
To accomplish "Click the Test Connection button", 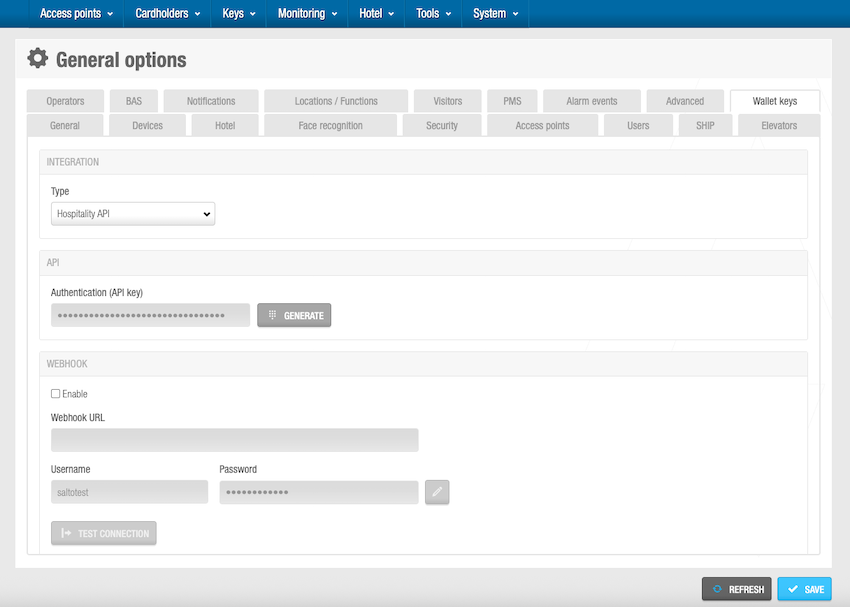I will [x=104, y=533].
